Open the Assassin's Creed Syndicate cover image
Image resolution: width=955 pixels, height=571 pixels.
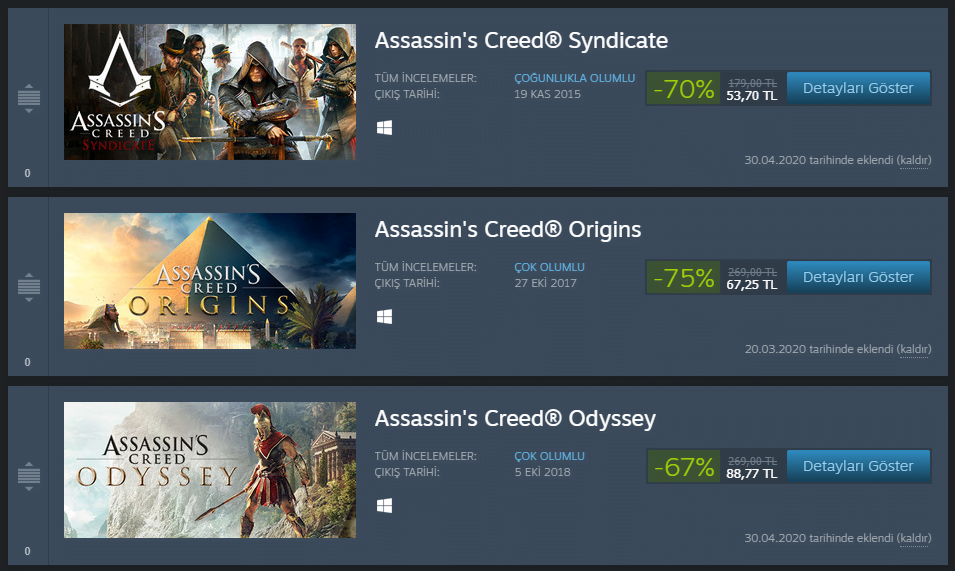pyautogui.click(x=210, y=91)
